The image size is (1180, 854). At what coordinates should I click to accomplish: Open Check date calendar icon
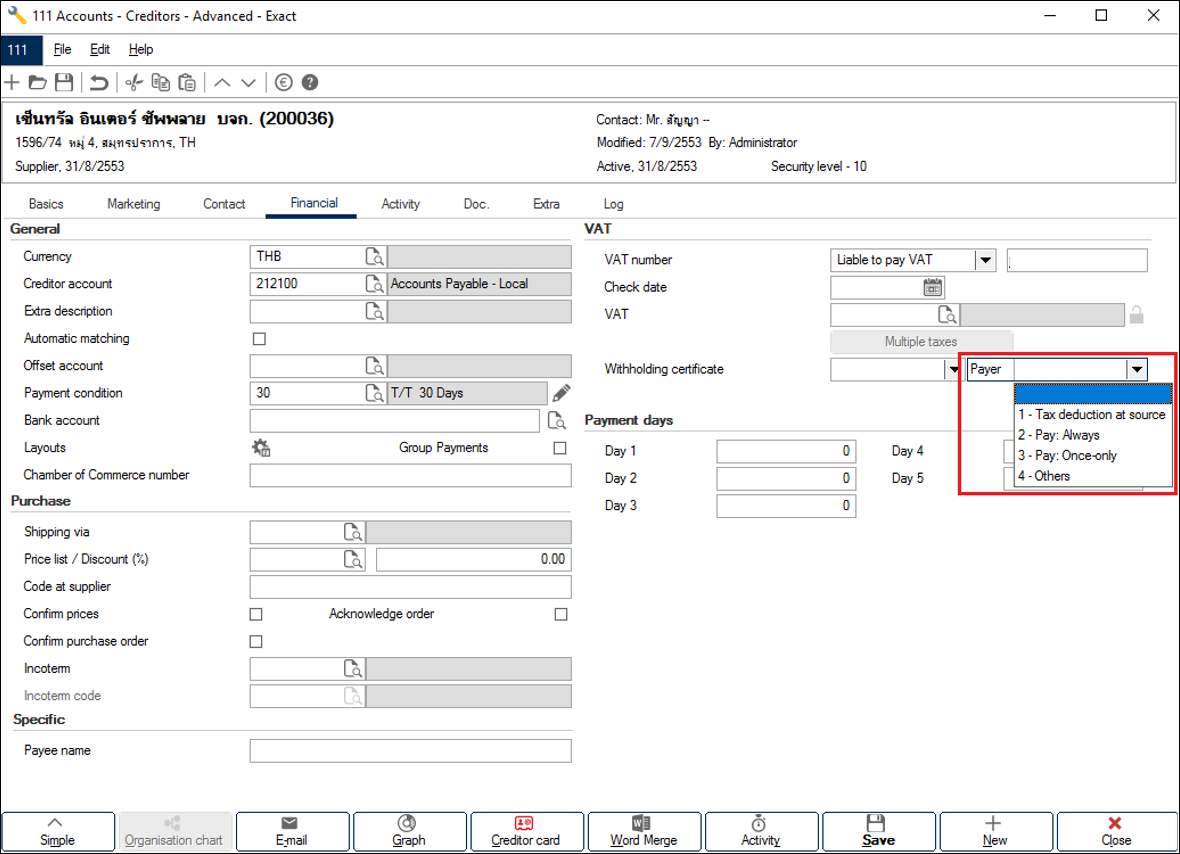coord(933,287)
